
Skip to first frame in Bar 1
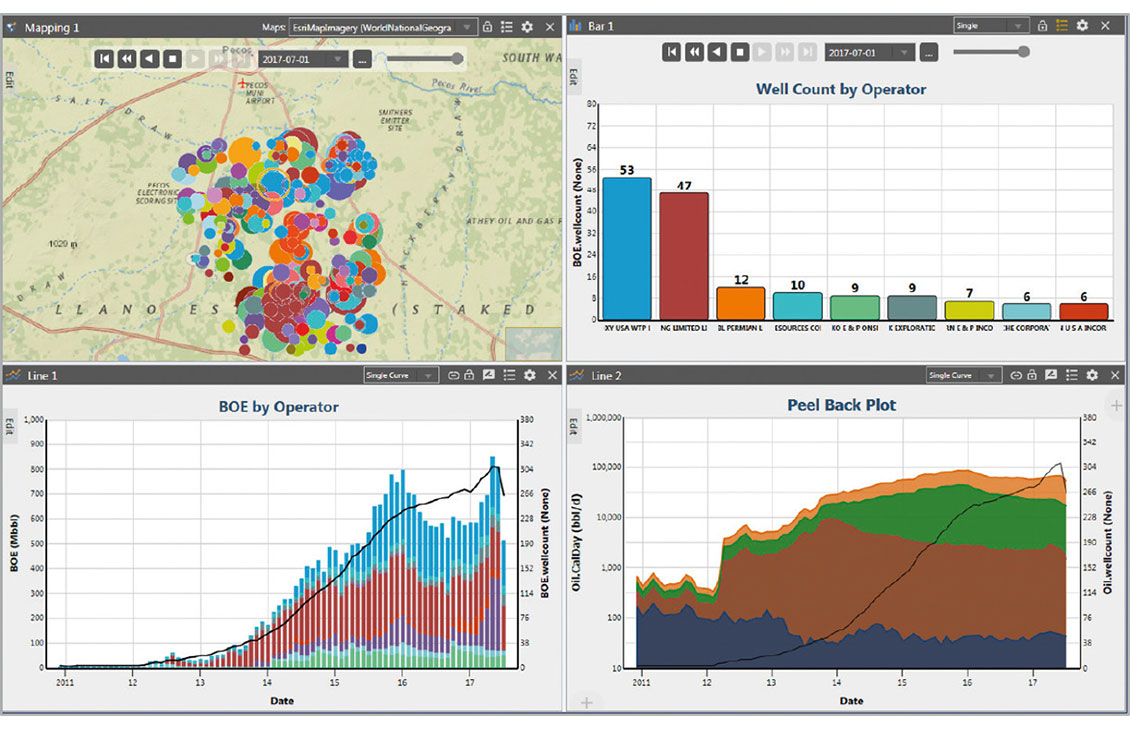pos(671,52)
